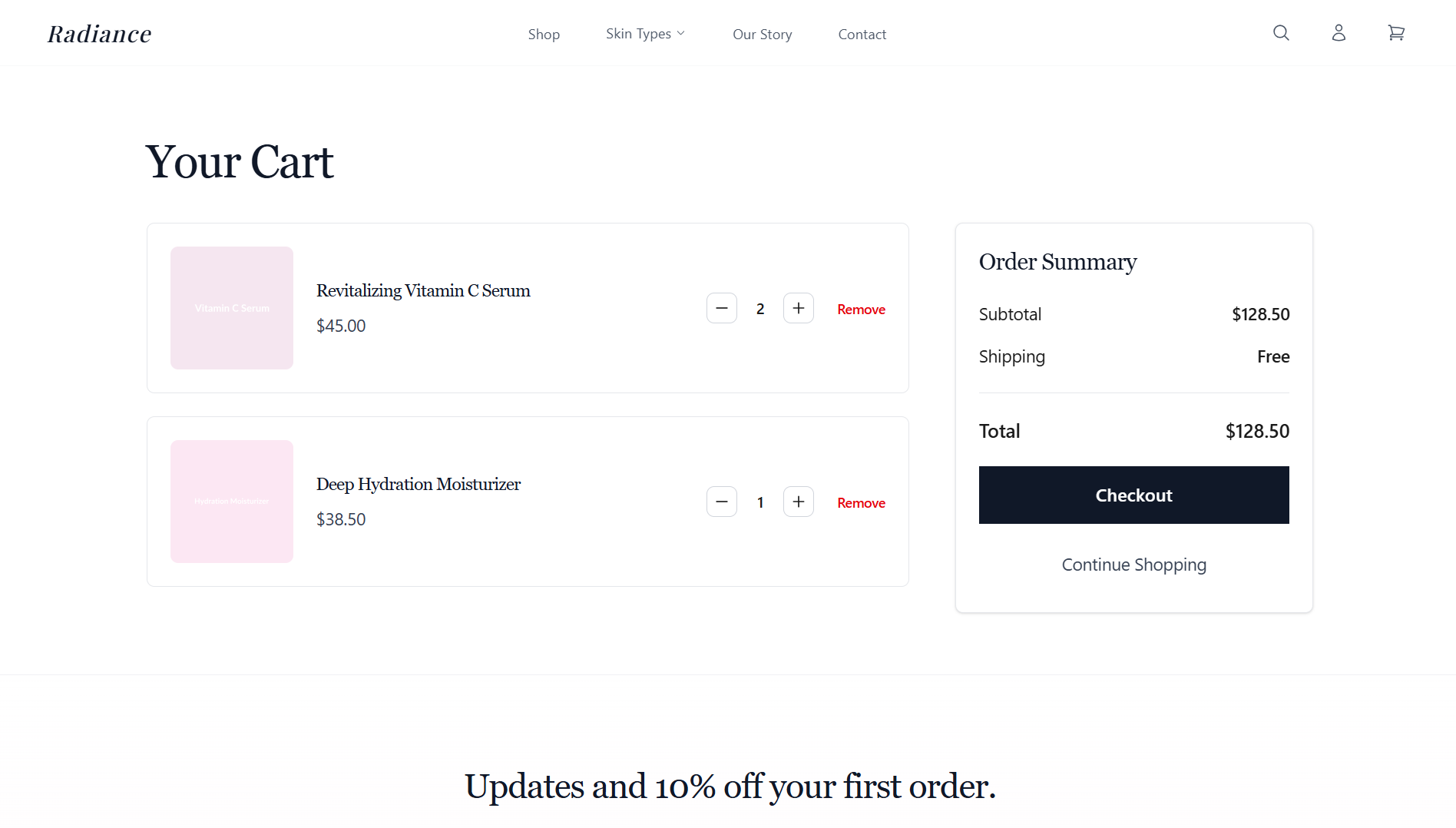Increase Vitamin C Serum quantity
1456x828 pixels.
pos(799,308)
